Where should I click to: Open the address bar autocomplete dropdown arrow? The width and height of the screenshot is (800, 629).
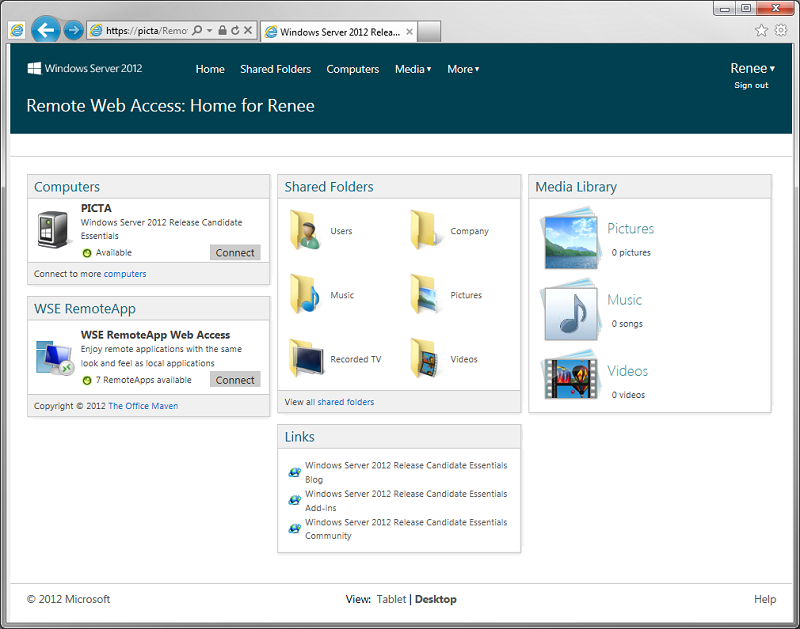pos(209,31)
